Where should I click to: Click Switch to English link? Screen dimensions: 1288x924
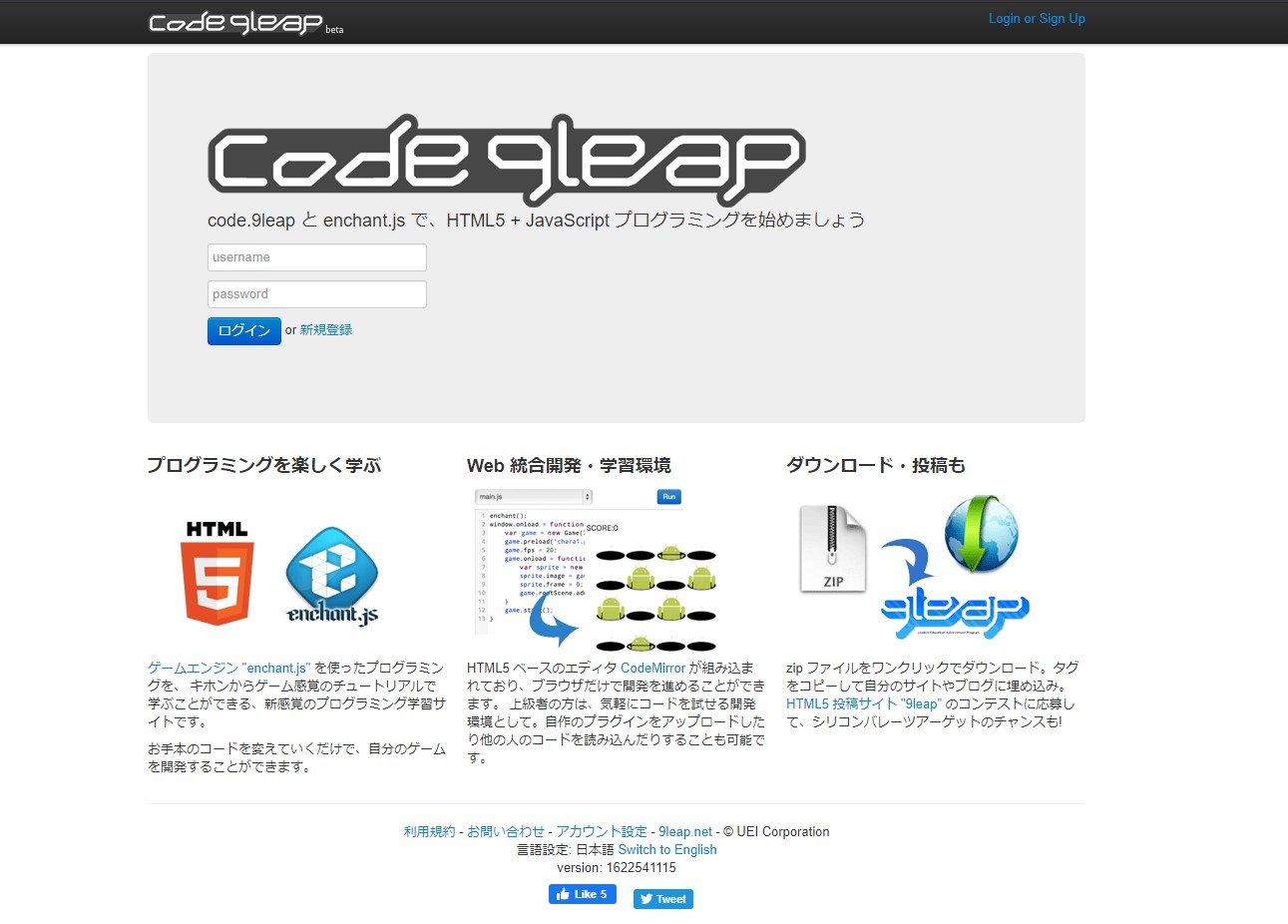(x=667, y=849)
